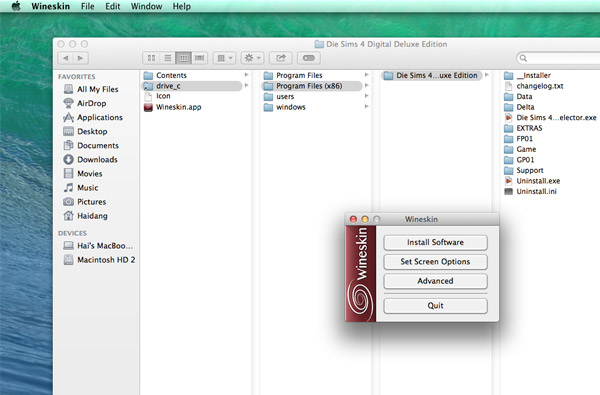
Task: Click the Set Screen Options button
Action: [x=435, y=262]
